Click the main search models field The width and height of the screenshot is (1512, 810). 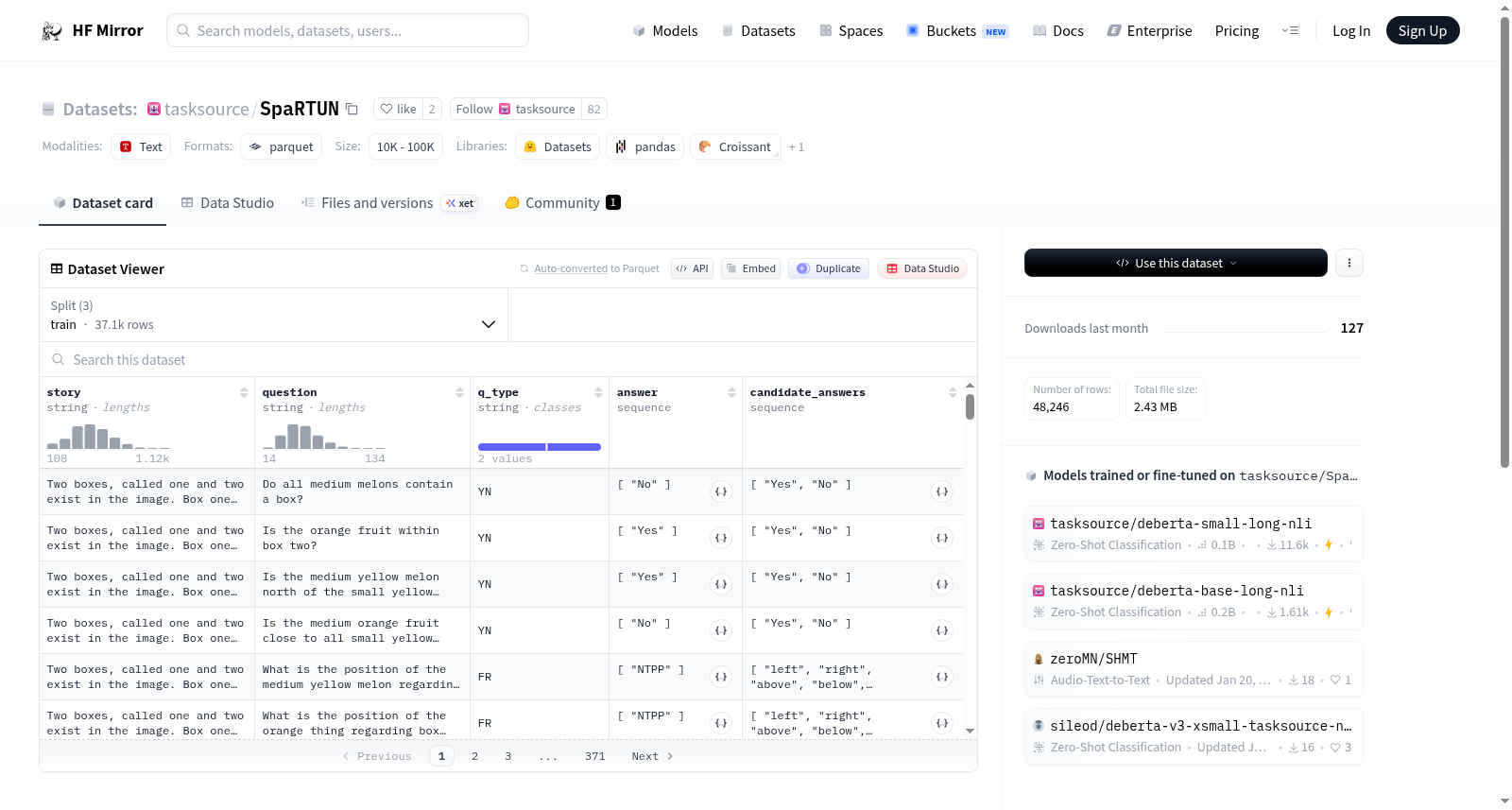click(x=348, y=30)
